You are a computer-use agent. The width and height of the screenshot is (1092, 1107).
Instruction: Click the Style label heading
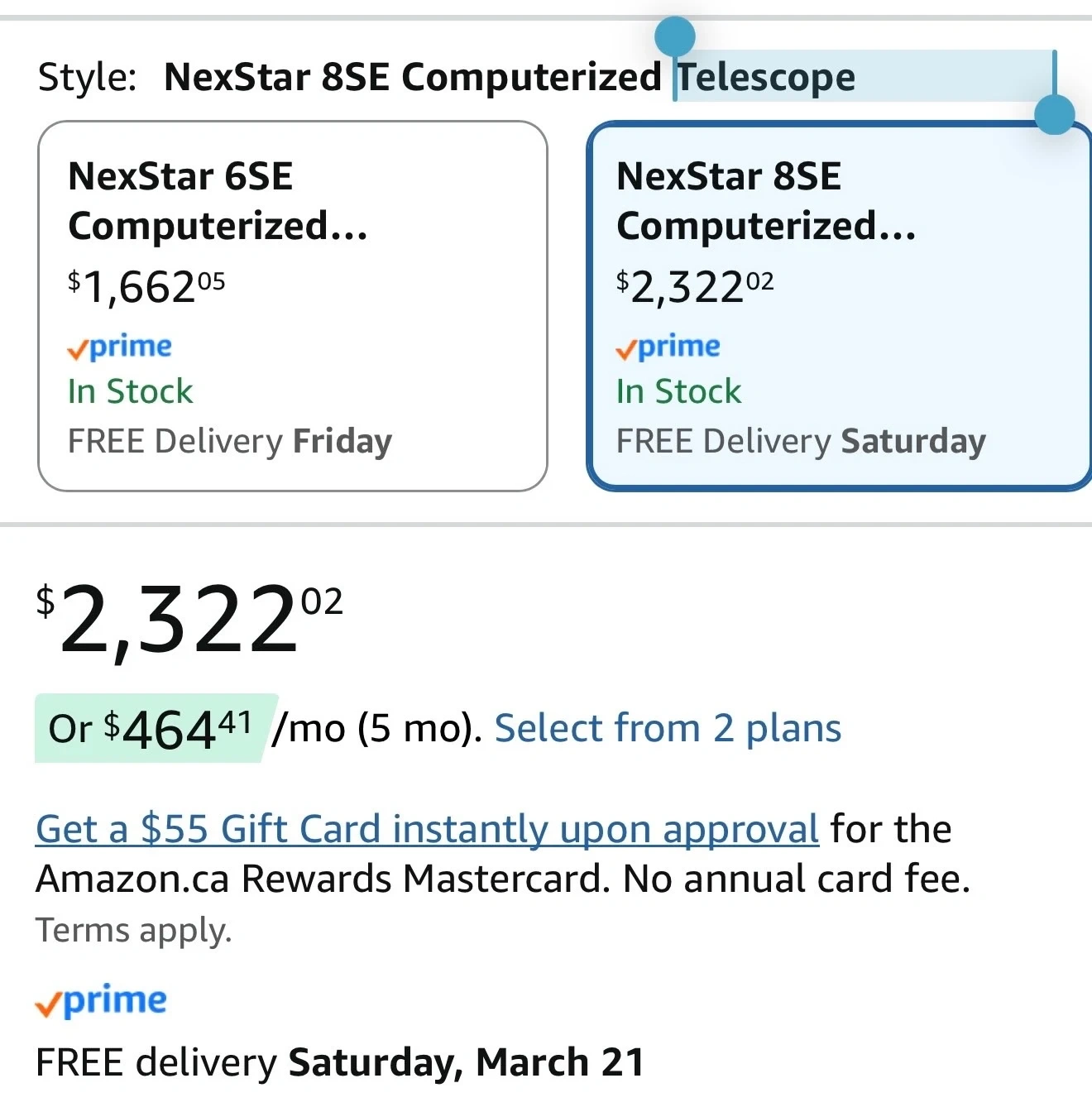(x=87, y=77)
